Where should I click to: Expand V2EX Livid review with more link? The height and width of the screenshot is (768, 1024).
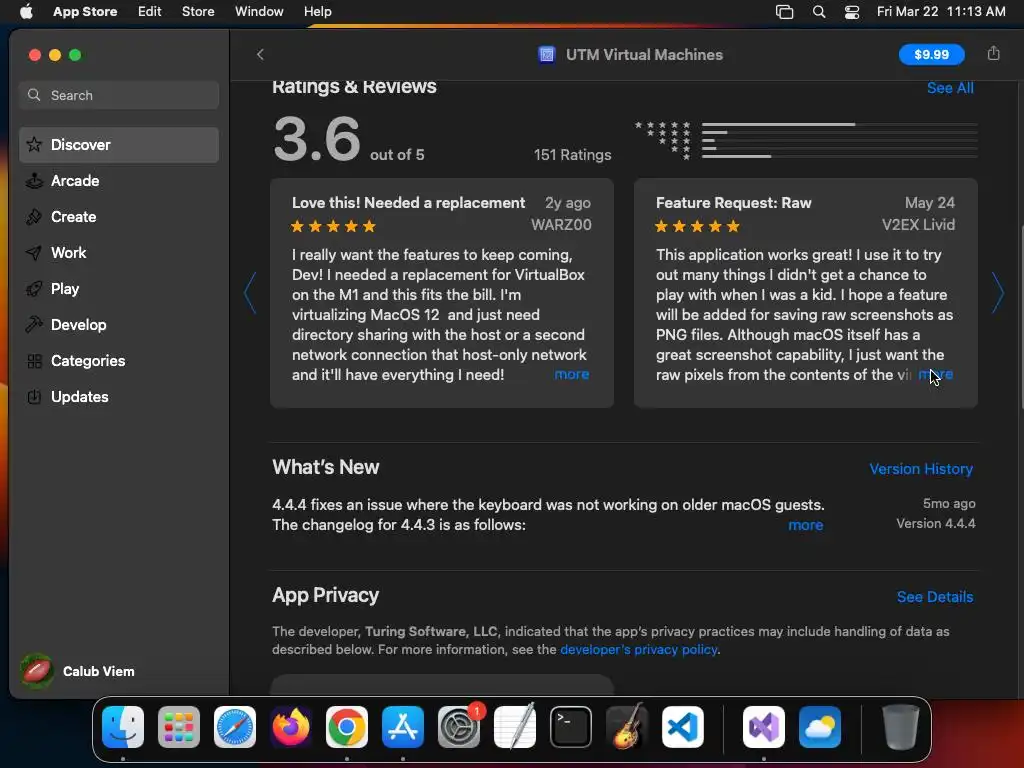[x=936, y=374]
